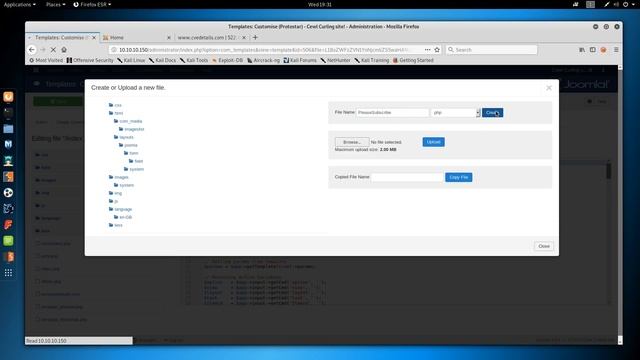640x360 pixels.
Task: Open the Terminal from the dock
Action: 8,113
